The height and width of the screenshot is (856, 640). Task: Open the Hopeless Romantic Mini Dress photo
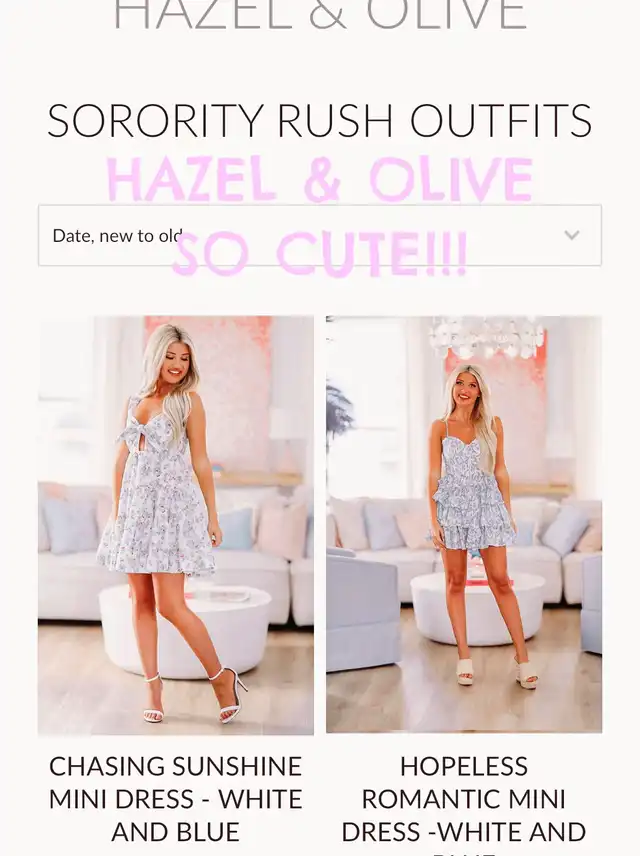[464, 524]
